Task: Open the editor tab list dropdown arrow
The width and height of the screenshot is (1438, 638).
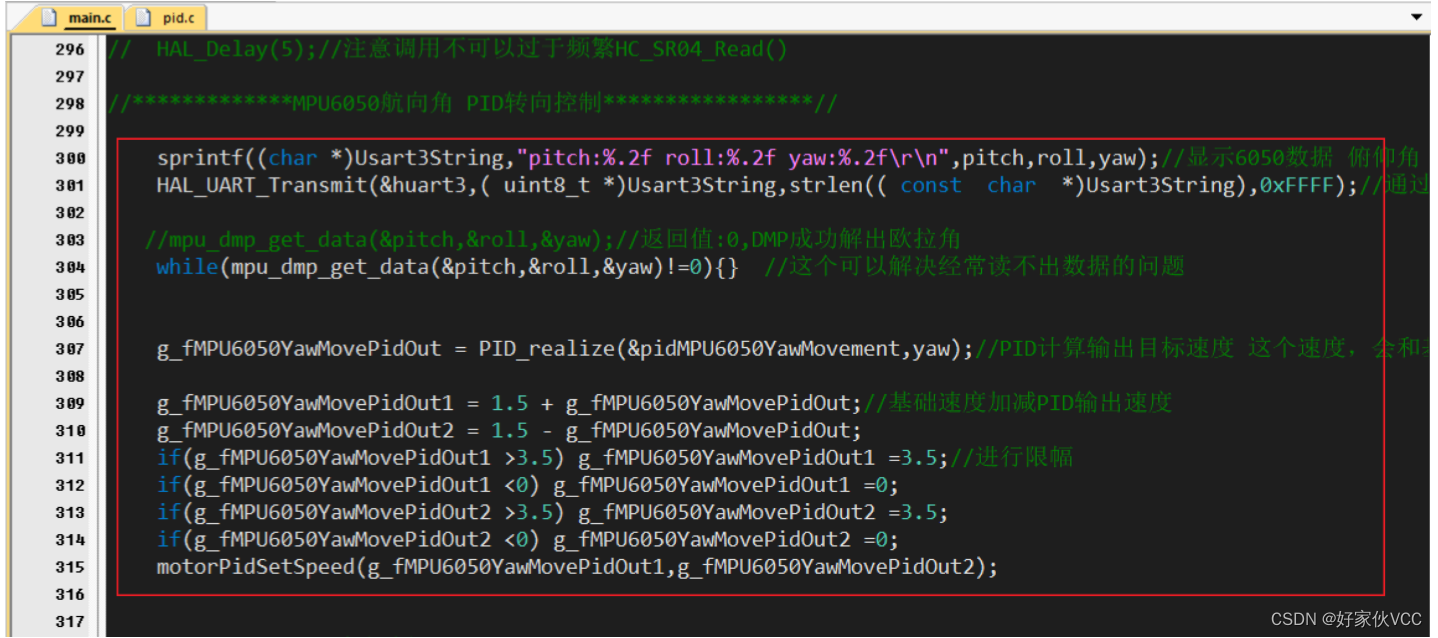Action: [x=1416, y=17]
